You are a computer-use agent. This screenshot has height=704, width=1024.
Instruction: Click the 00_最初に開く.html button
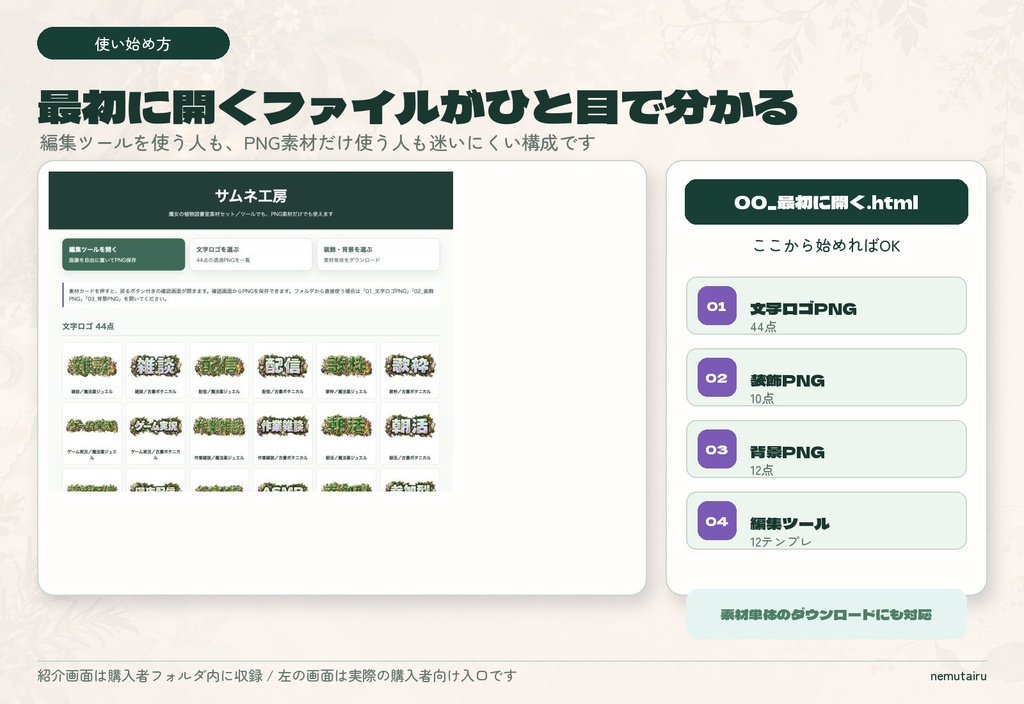tap(826, 202)
